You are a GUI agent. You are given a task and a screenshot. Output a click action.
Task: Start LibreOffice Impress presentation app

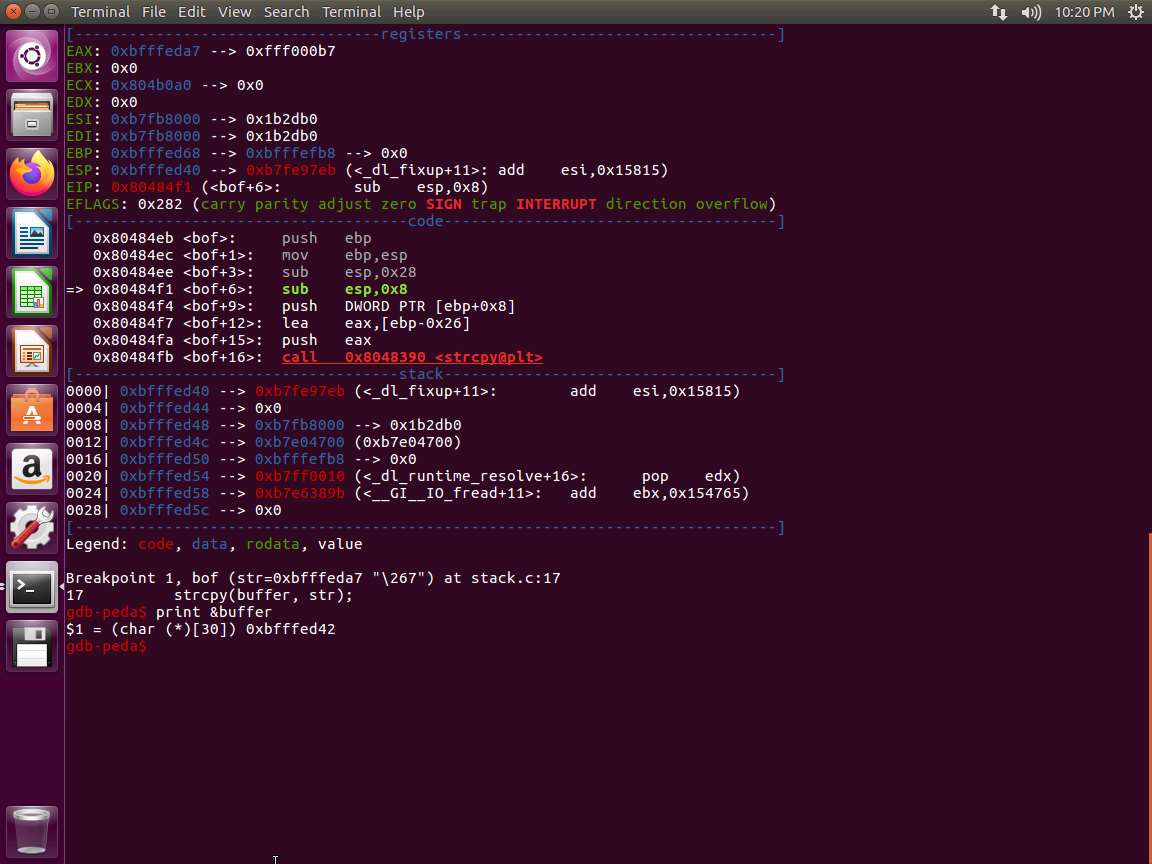(32, 351)
